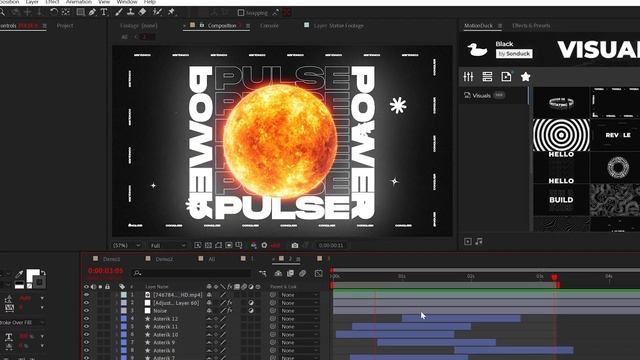Image resolution: width=640 pixels, height=360 pixels.
Task: Open the MotionDuck sliders settings icon
Action: pos(468,76)
